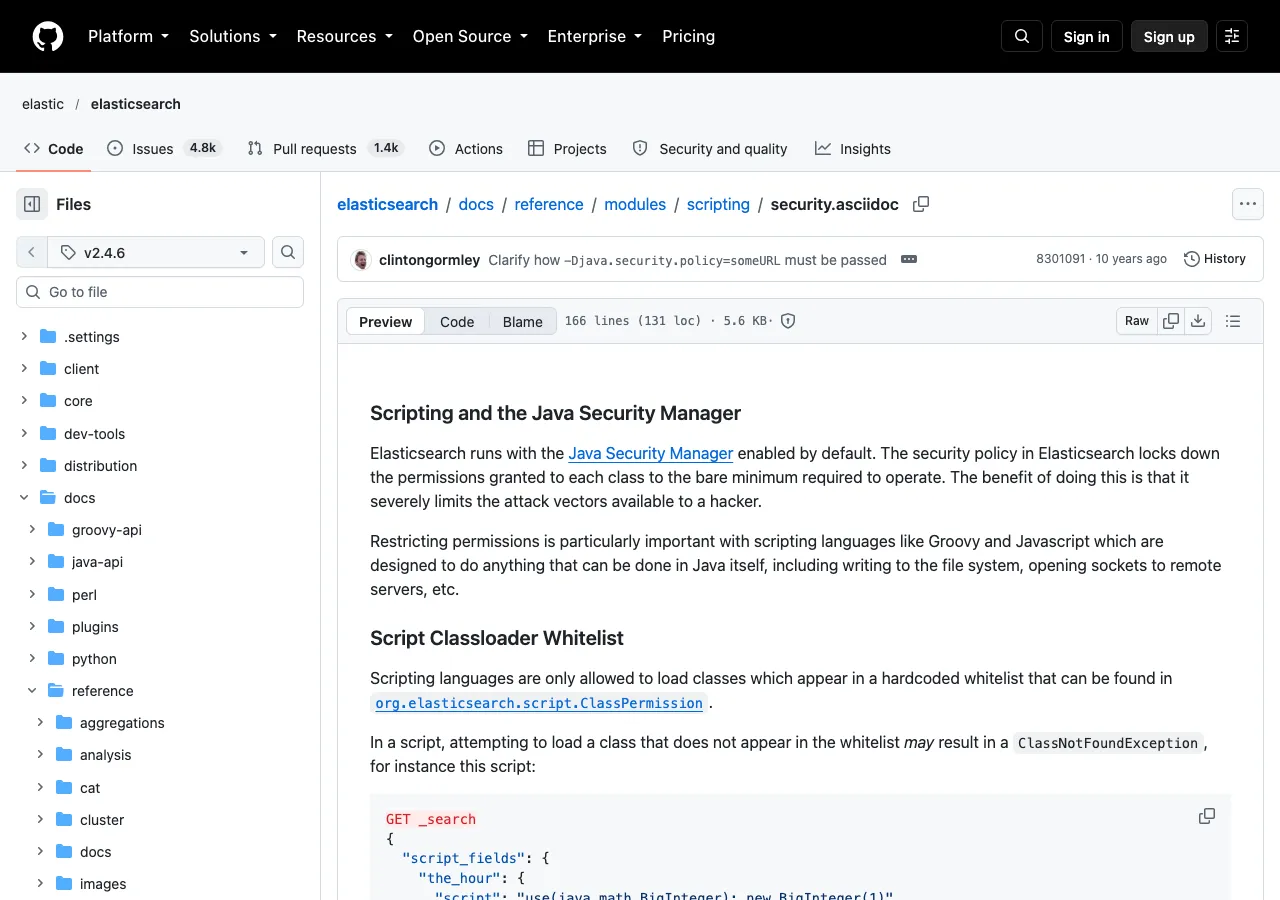Go back with the arrow beside the v2.4.6 selector
This screenshot has height=900, width=1280.
pyautogui.click(x=31, y=252)
